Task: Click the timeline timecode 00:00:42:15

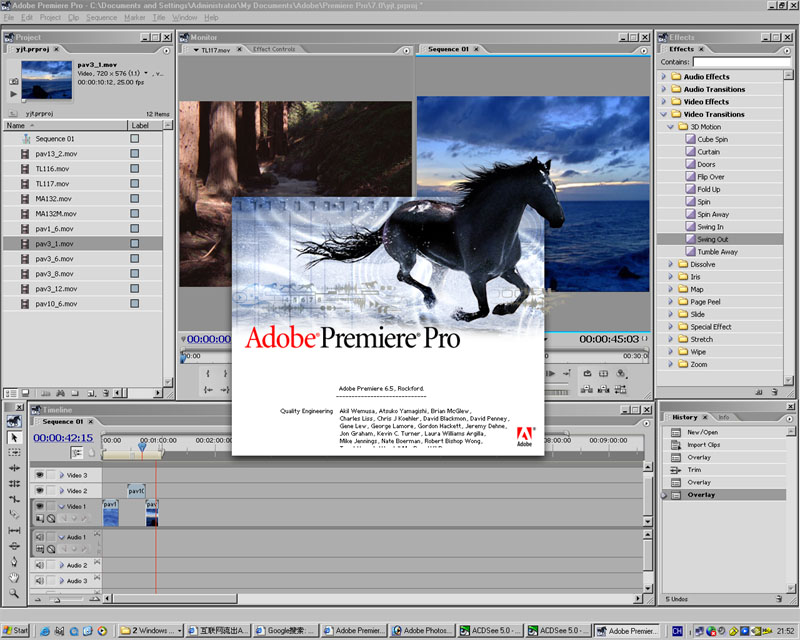Action: [63, 437]
